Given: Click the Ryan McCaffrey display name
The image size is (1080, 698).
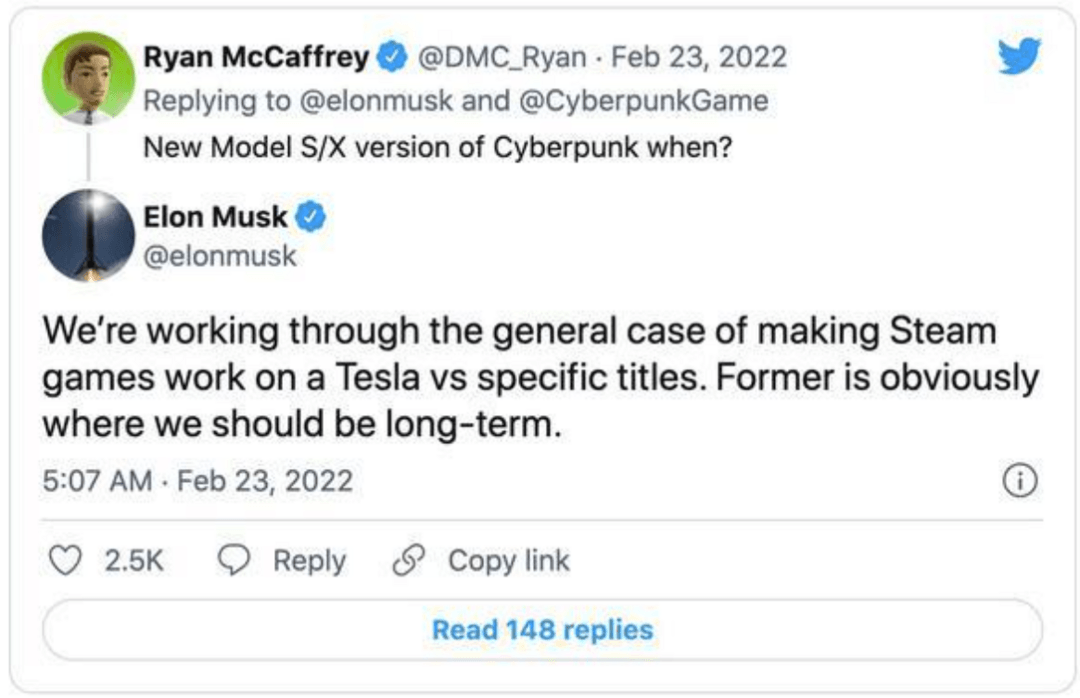Looking at the screenshot, I should tap(256, 57).
